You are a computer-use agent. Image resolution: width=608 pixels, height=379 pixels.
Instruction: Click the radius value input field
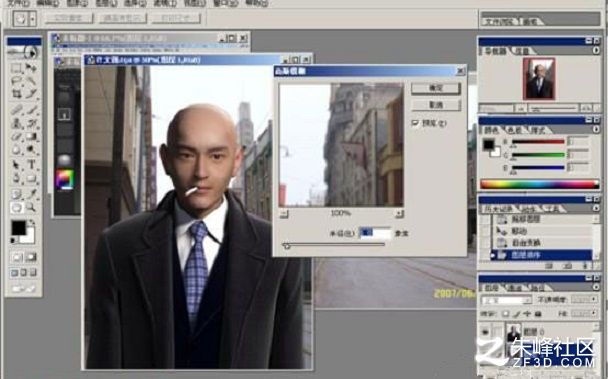click(375, 233)
